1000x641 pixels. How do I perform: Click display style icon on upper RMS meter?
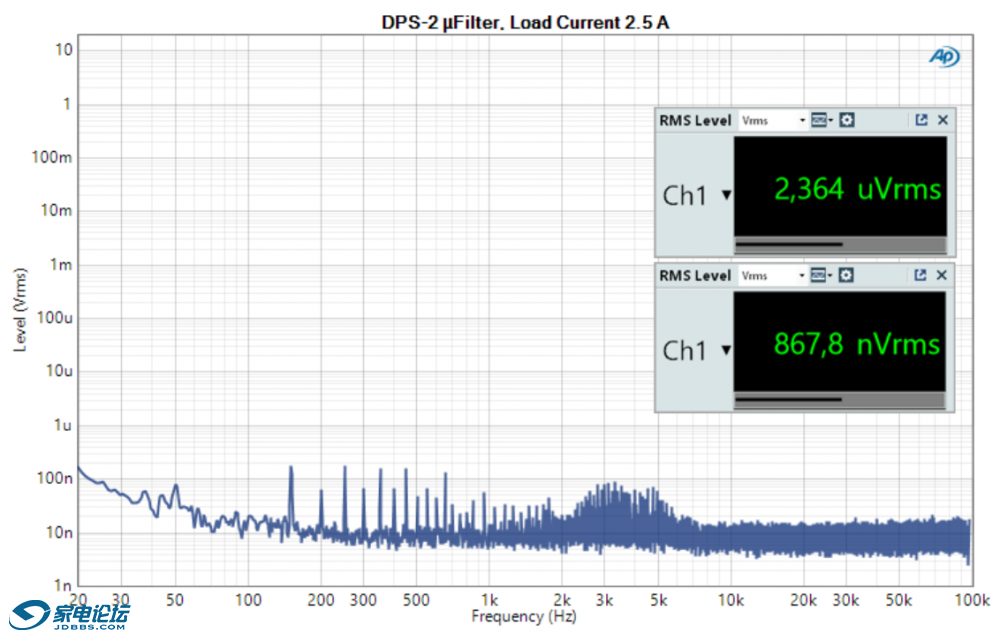(820, 120)
